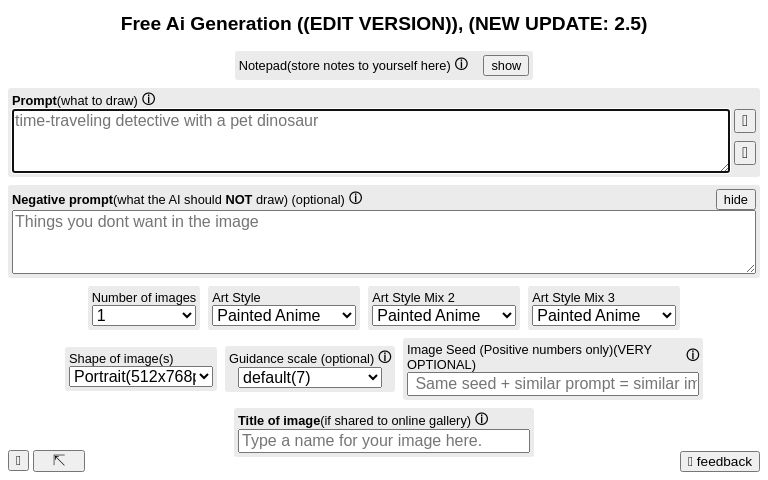Show the Notepad section
Screen dimensions: 768x480
(x=506, y=65)
